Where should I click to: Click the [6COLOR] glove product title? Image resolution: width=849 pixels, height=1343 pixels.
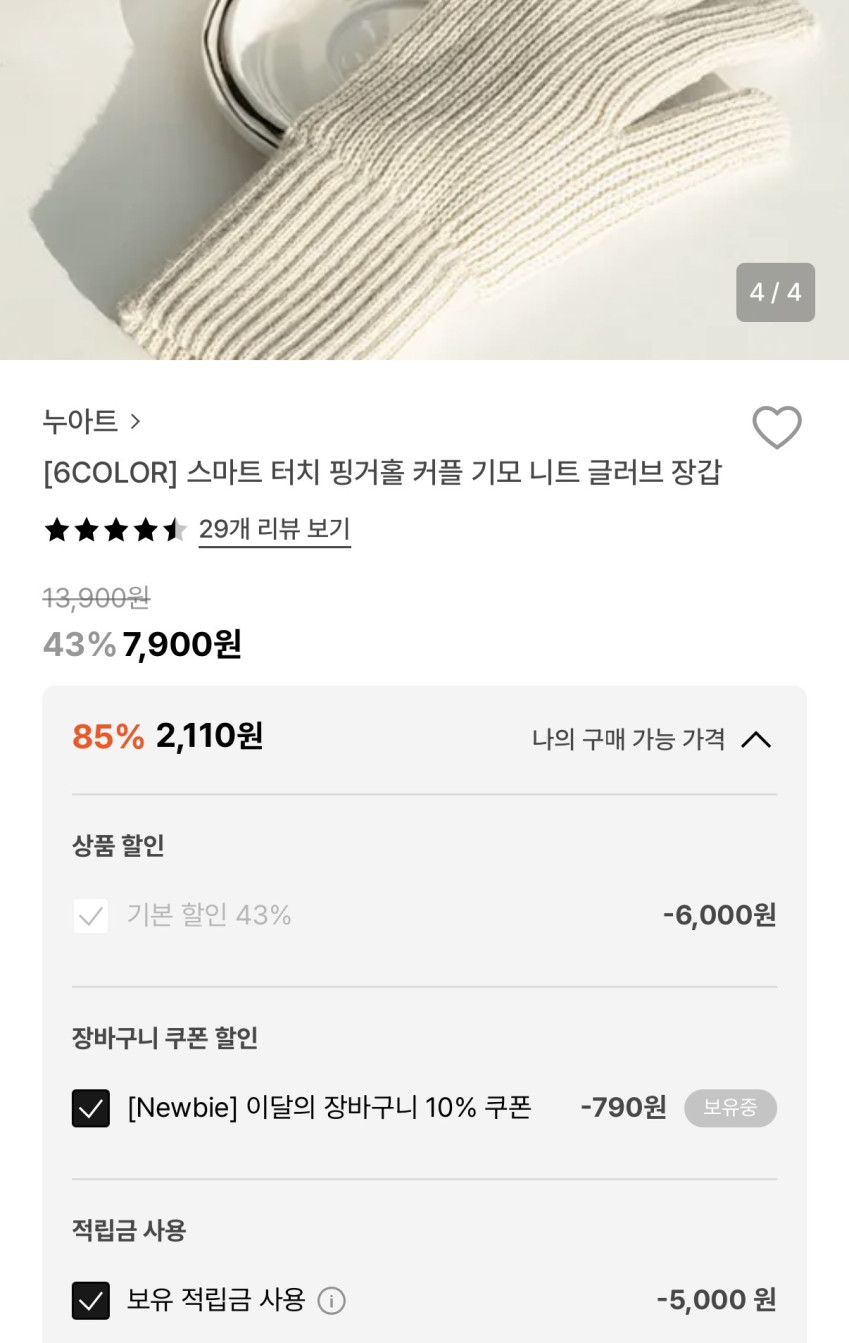[x=382, y=472]
